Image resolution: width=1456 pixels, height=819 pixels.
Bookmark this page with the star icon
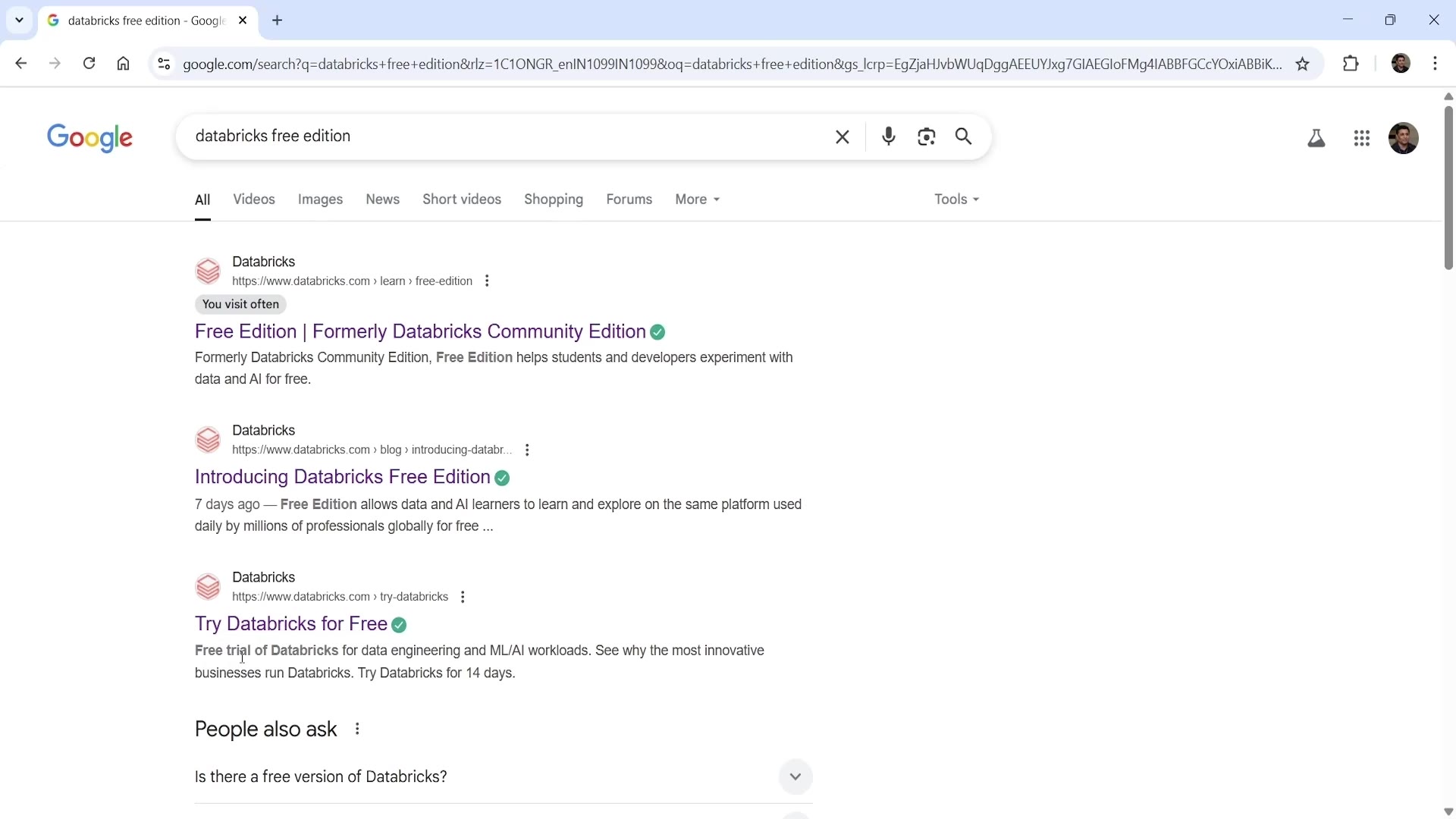click(x=1304, y=64)
